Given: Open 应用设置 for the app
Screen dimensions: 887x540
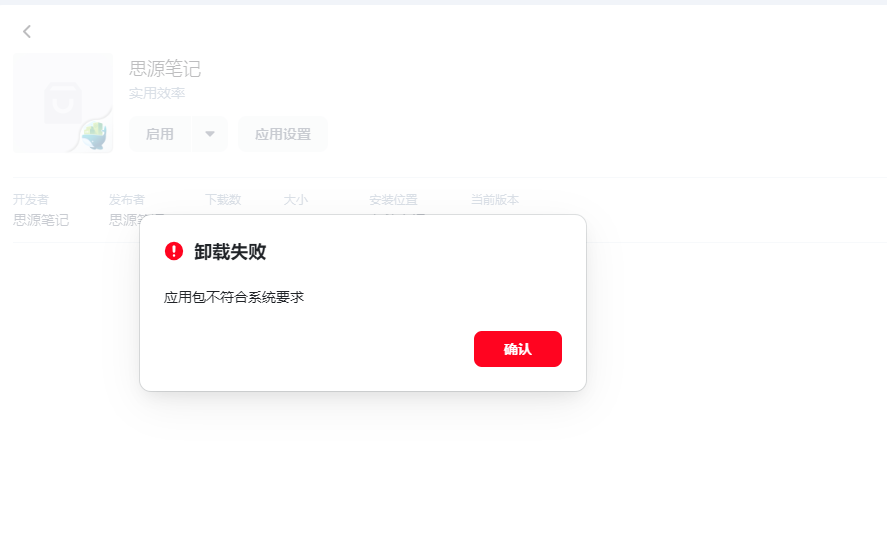Looking at the screenshot, I should (283, 134).
